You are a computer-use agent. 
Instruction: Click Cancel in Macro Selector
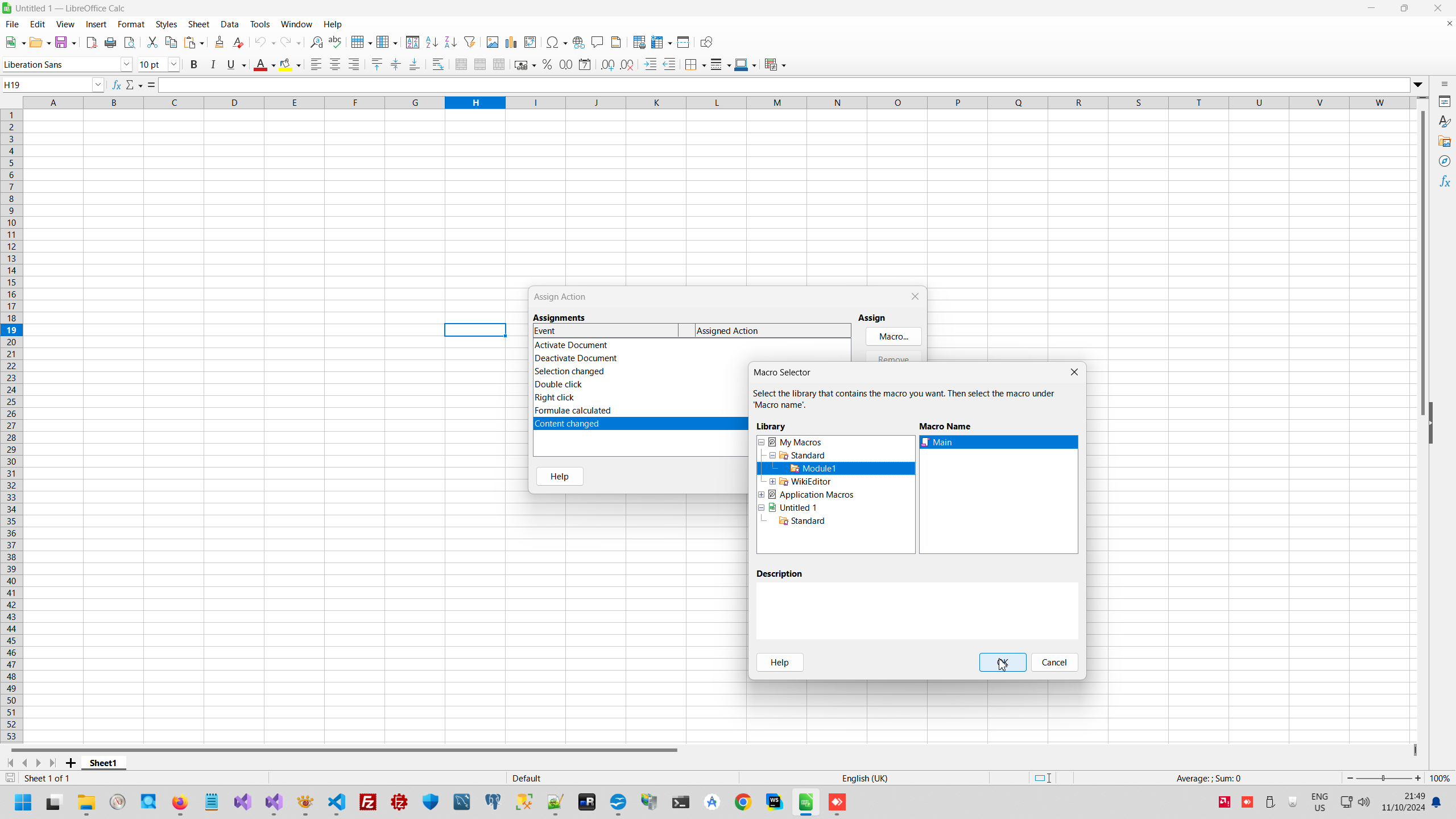click(1054, 662)
